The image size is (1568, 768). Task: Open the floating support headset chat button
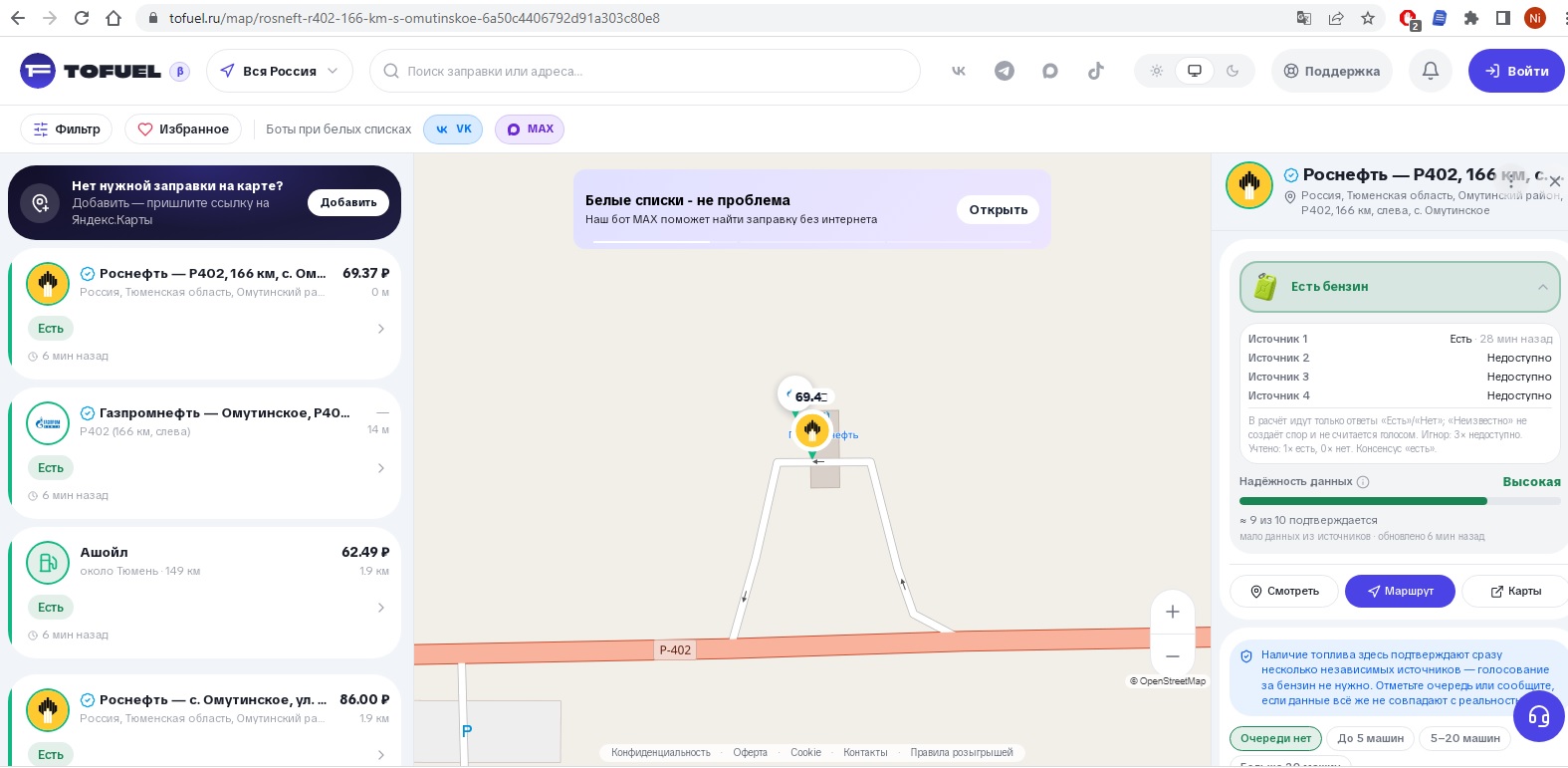coord(1539,715)
